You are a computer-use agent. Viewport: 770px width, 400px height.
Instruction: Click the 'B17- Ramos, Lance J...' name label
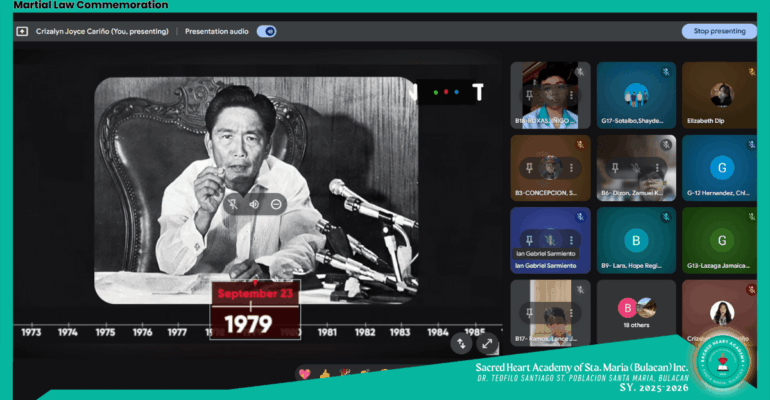point(546,339)
